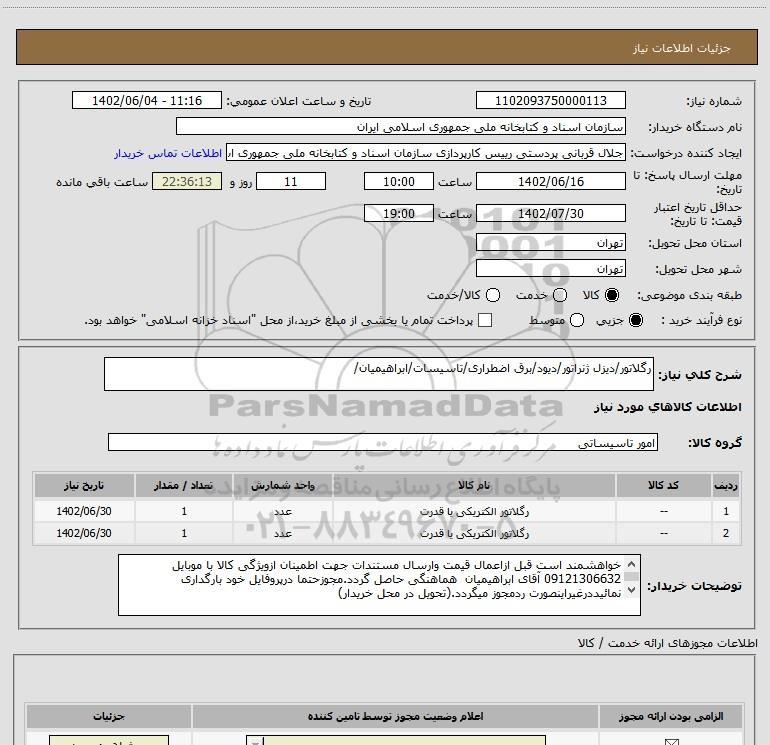This screenshot has width=770, height=745.
Task: Click row 1 need date 1402/06/30
Action: (x=83, y=511)
